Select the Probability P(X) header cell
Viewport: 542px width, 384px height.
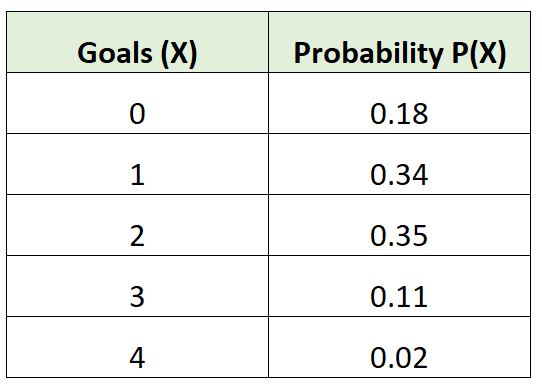click(399, 42)
